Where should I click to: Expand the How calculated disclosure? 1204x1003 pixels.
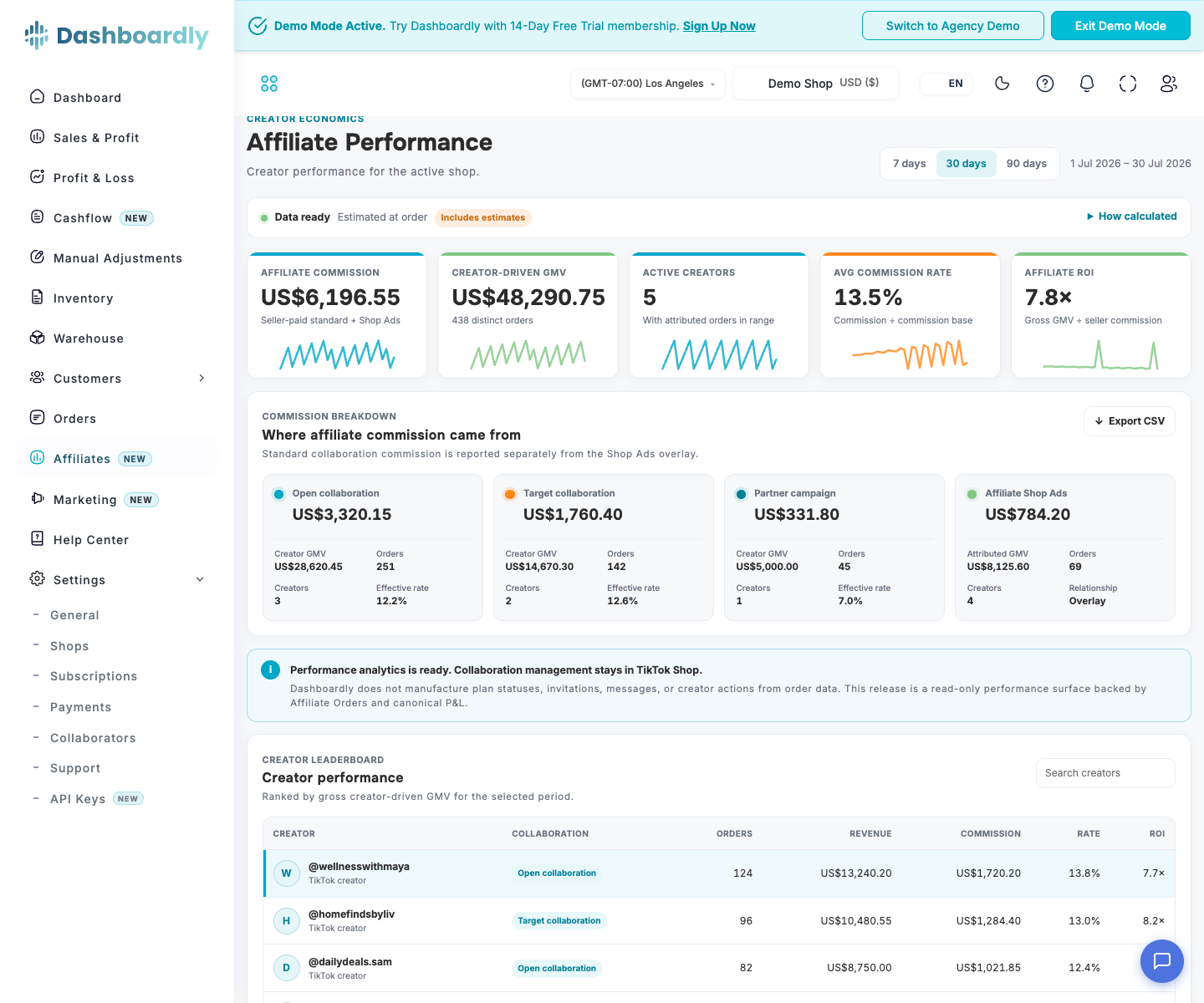(1131, 216)
